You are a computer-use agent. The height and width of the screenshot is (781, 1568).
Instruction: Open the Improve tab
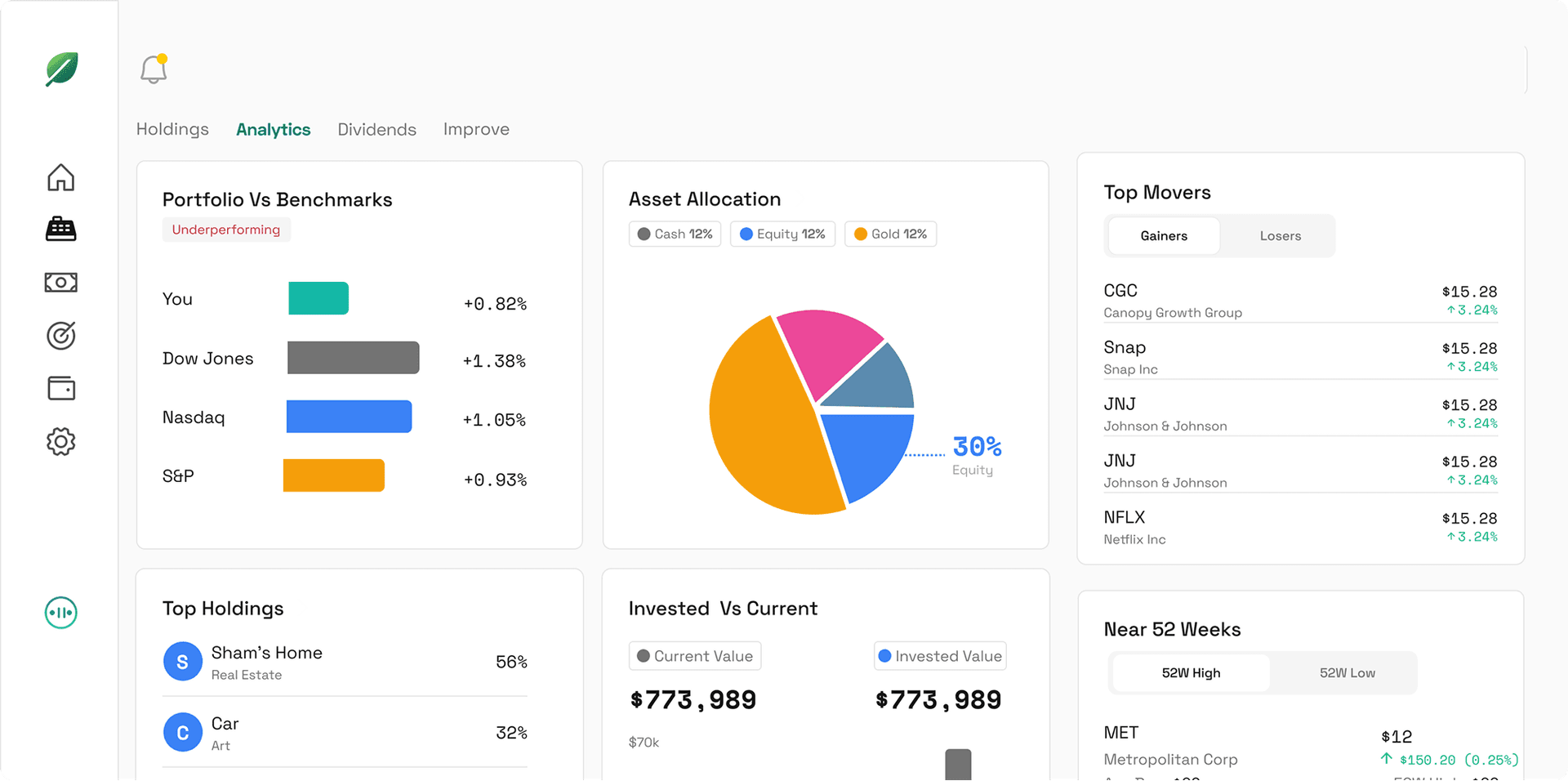click(x=476, y=129)
